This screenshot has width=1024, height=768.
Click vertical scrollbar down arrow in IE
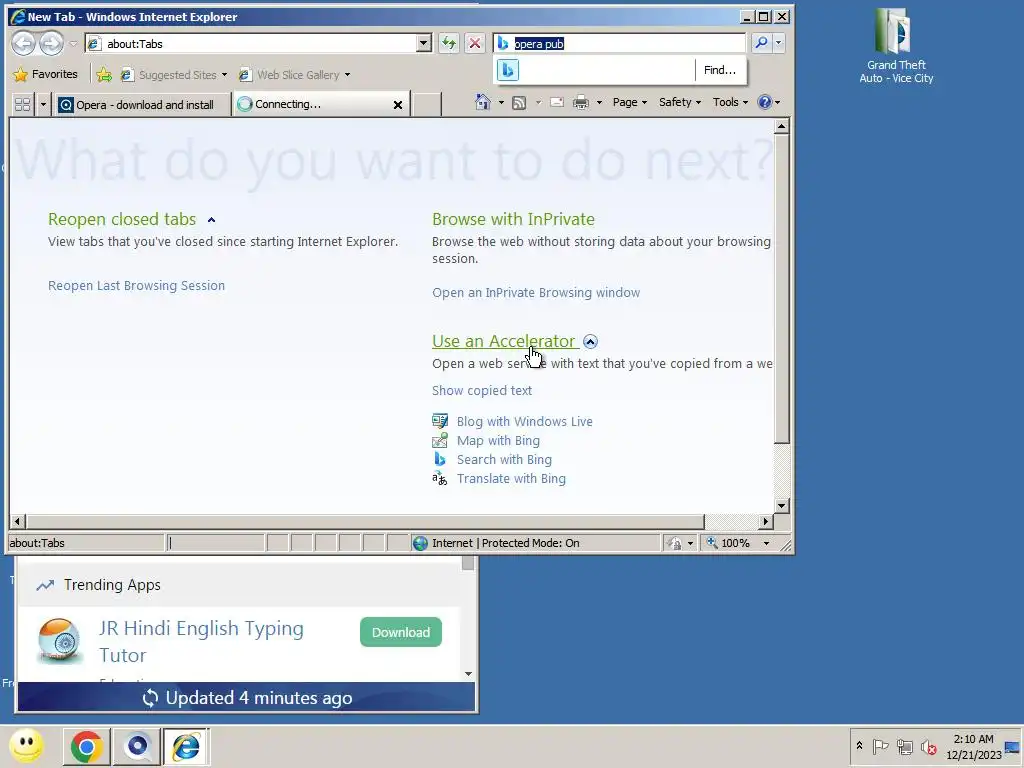click(x=781, y=505)
